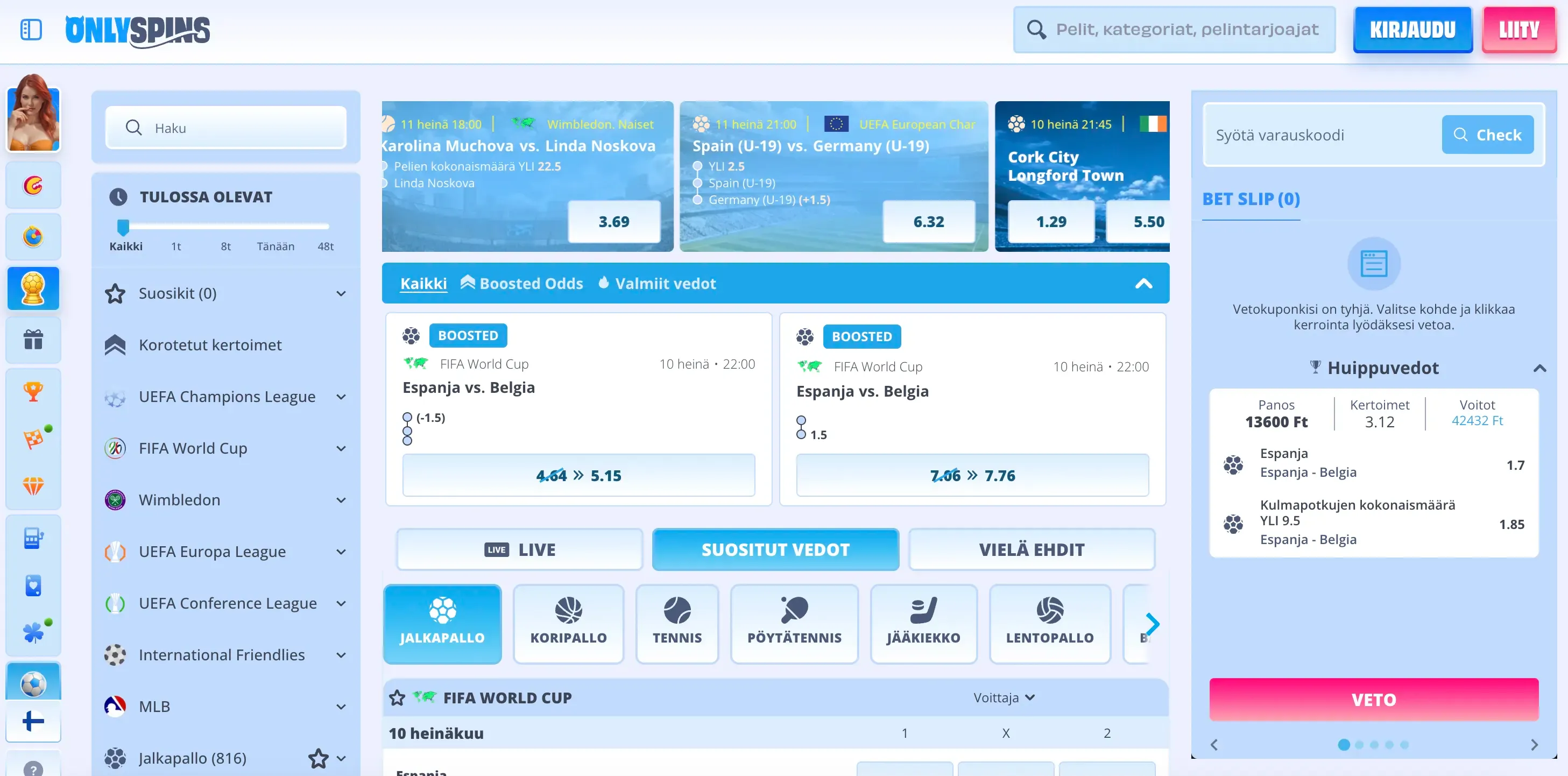Click the soccer ball icon in left rail
Viewport: 1568px width, 776px height.
point(33,683)
